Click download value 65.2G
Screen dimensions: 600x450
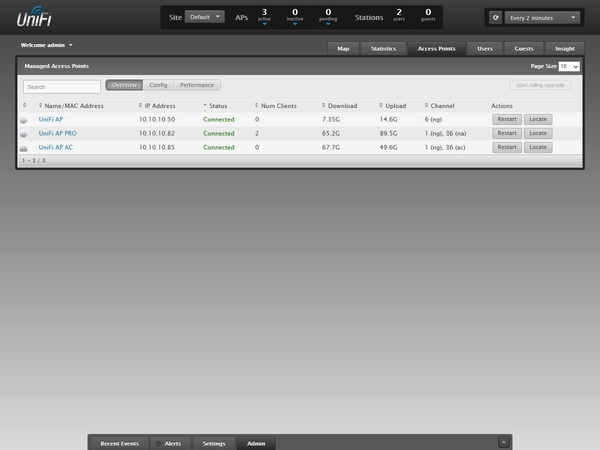tap(331, 133)
